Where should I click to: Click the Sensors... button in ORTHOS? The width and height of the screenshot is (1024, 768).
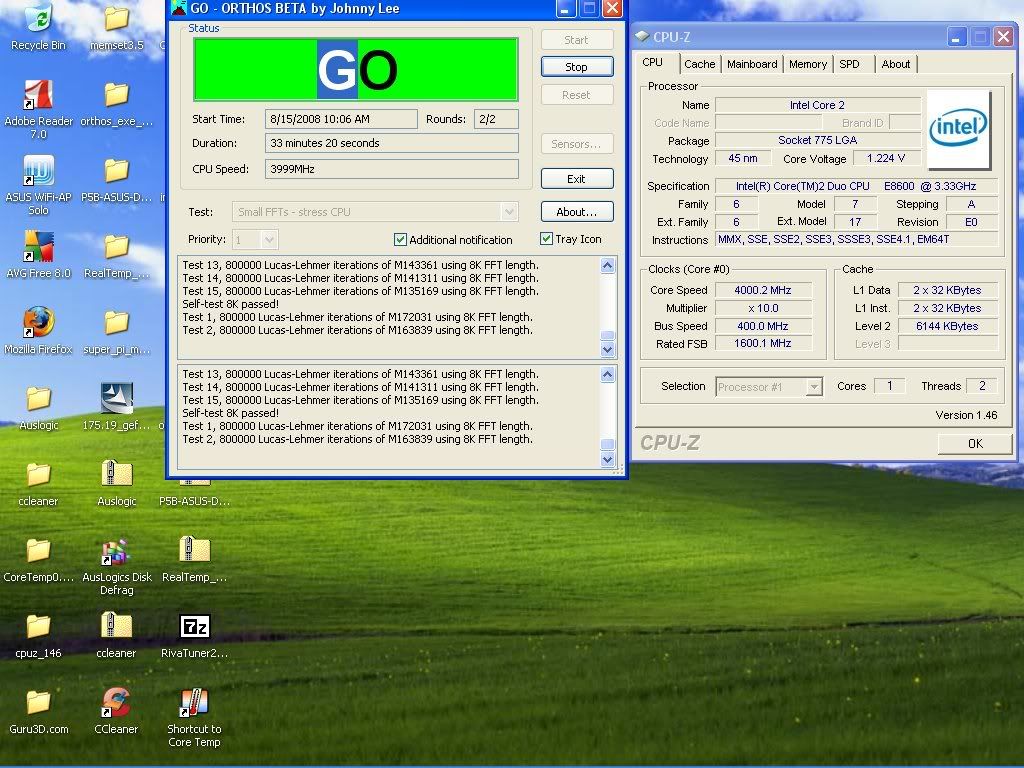tap(577, 144)
